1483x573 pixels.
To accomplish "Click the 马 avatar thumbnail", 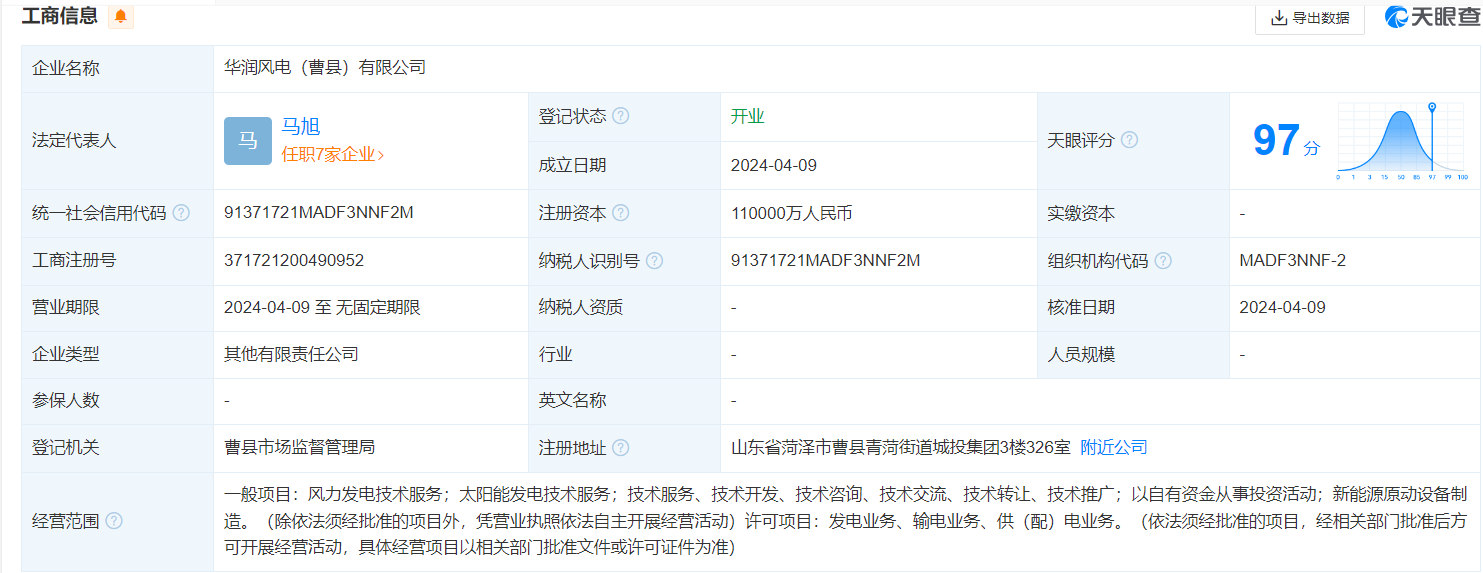I will coord(248,141).
